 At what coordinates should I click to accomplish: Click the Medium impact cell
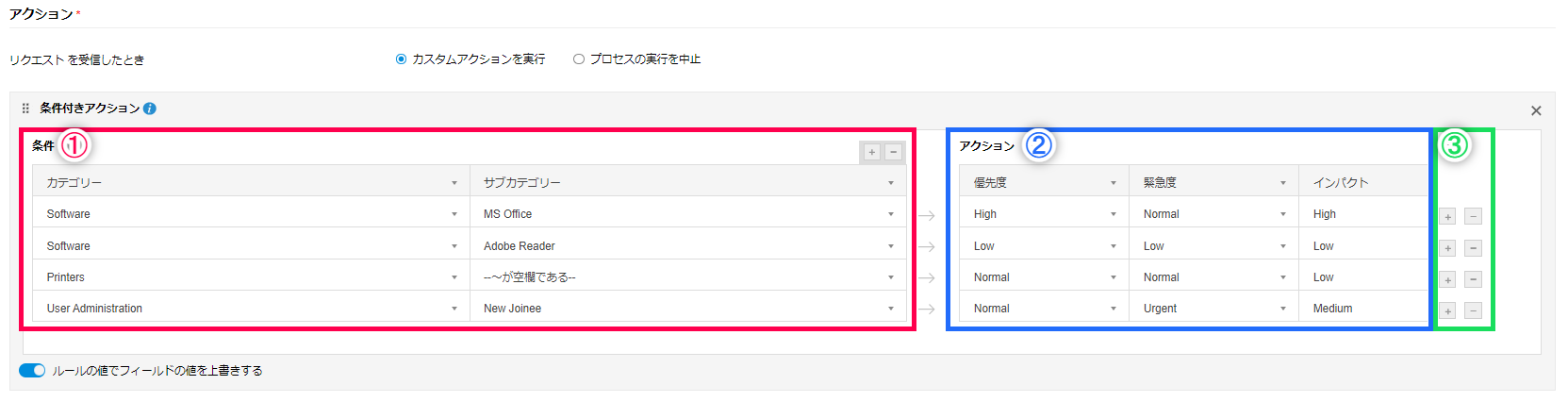click(1362, 309)
